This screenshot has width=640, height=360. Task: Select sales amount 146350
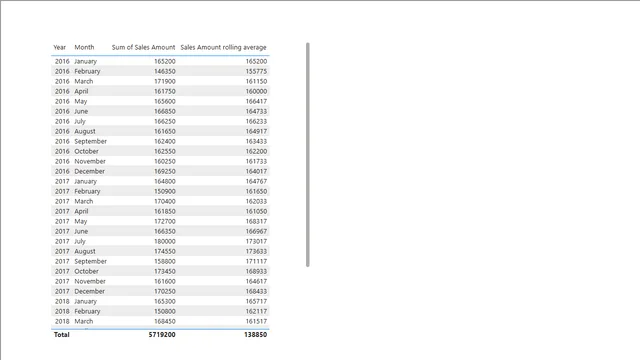pyautogui.click(x=165, y=71)
